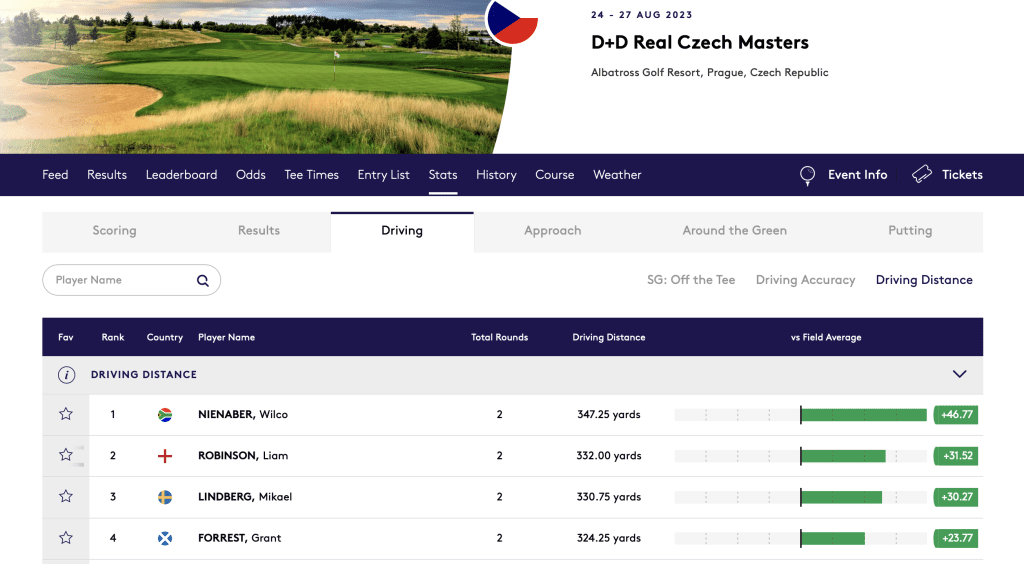Image resolution: width=1024 pixels, height=564 pixels.
Task: Open LINDBERG, Mikael player profile
Action: (x=245, y=497)
